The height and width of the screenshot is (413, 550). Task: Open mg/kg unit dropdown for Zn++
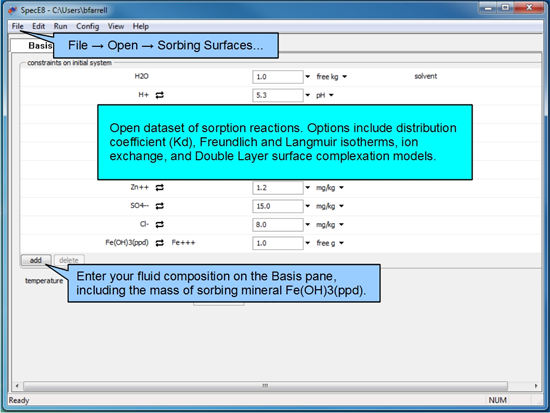(x=341, y=188)
